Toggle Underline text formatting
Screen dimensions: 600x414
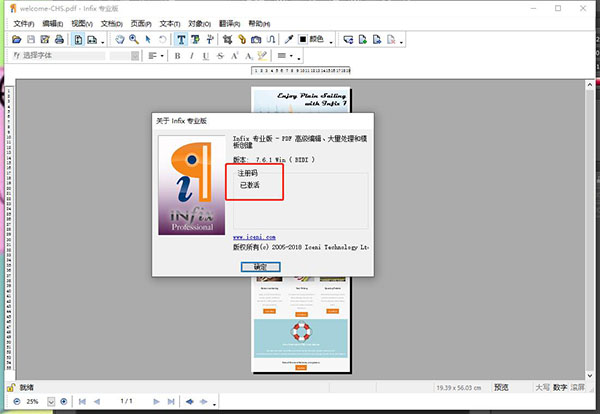[206, 56]
